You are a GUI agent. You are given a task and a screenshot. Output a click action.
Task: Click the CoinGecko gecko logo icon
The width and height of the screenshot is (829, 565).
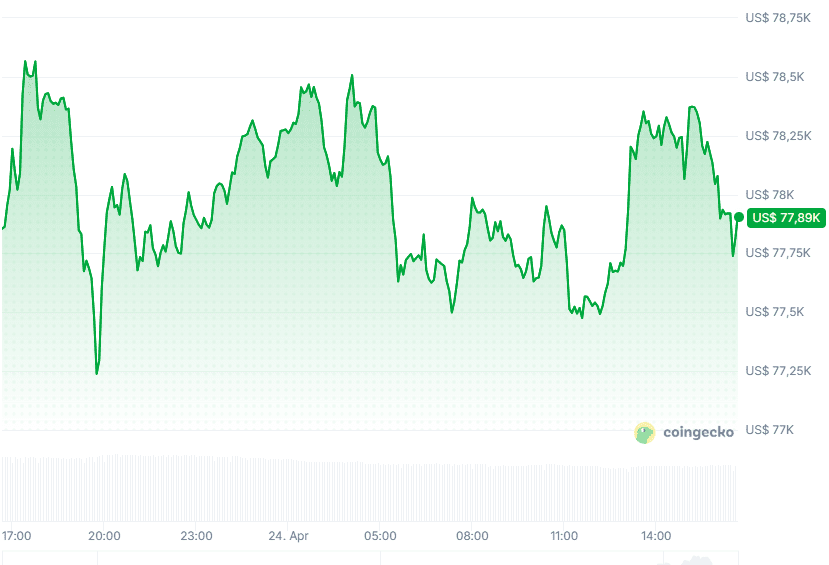pos(645,432)
